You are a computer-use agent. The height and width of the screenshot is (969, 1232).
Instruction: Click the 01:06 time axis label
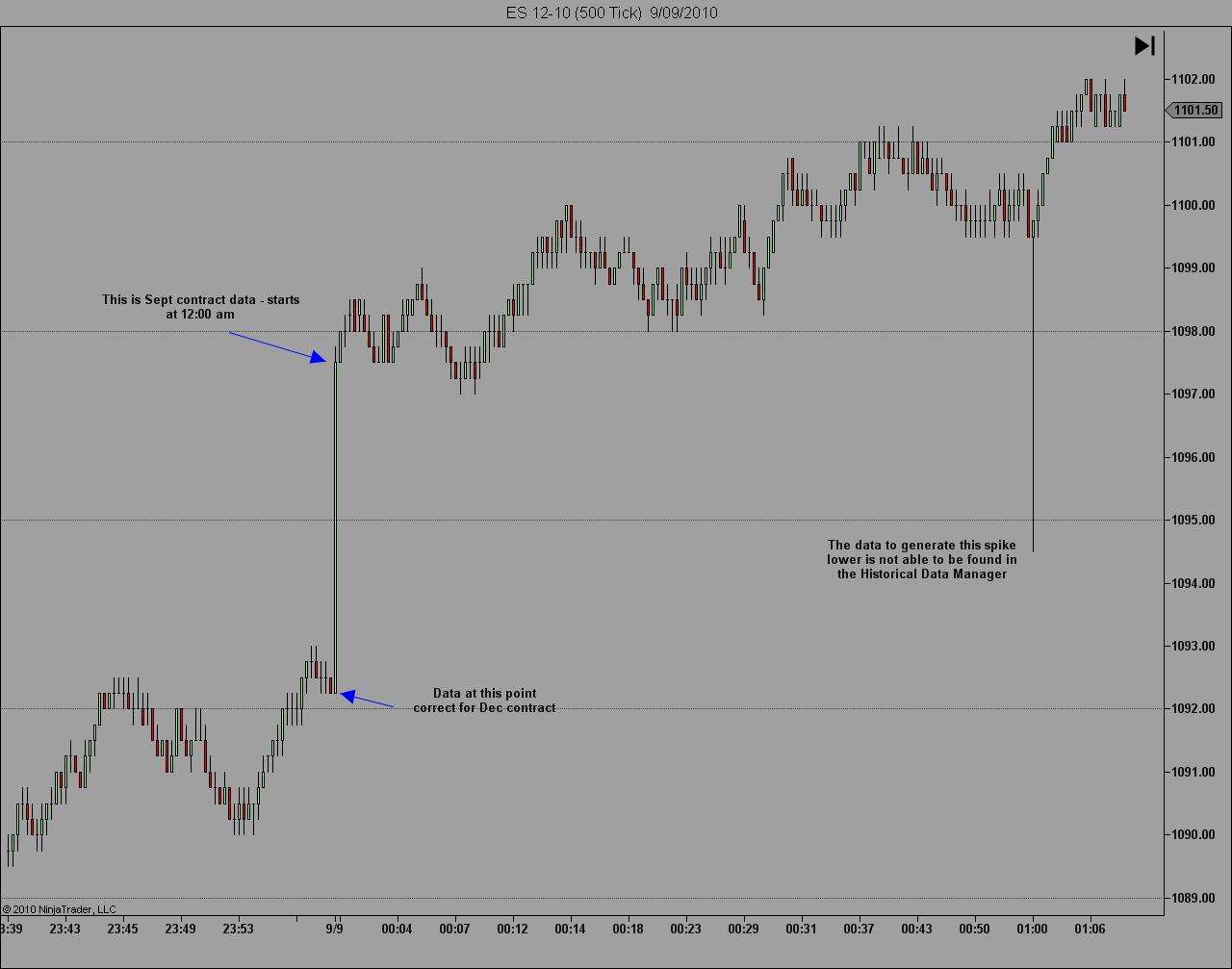tap(1090, 930)
